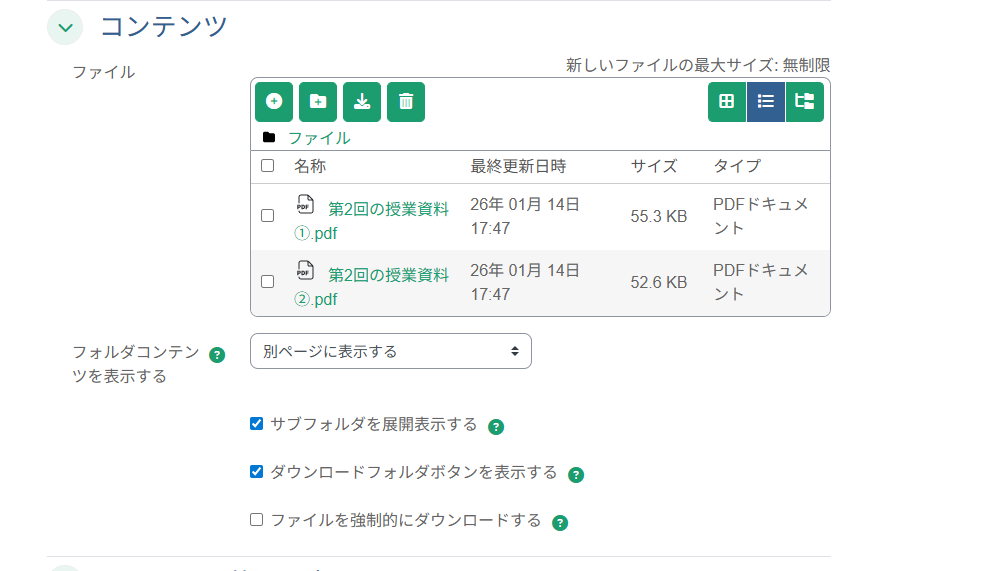Screen dimensions: 994x571
Task: Switch to folder tree view
Action: point(804,102)
